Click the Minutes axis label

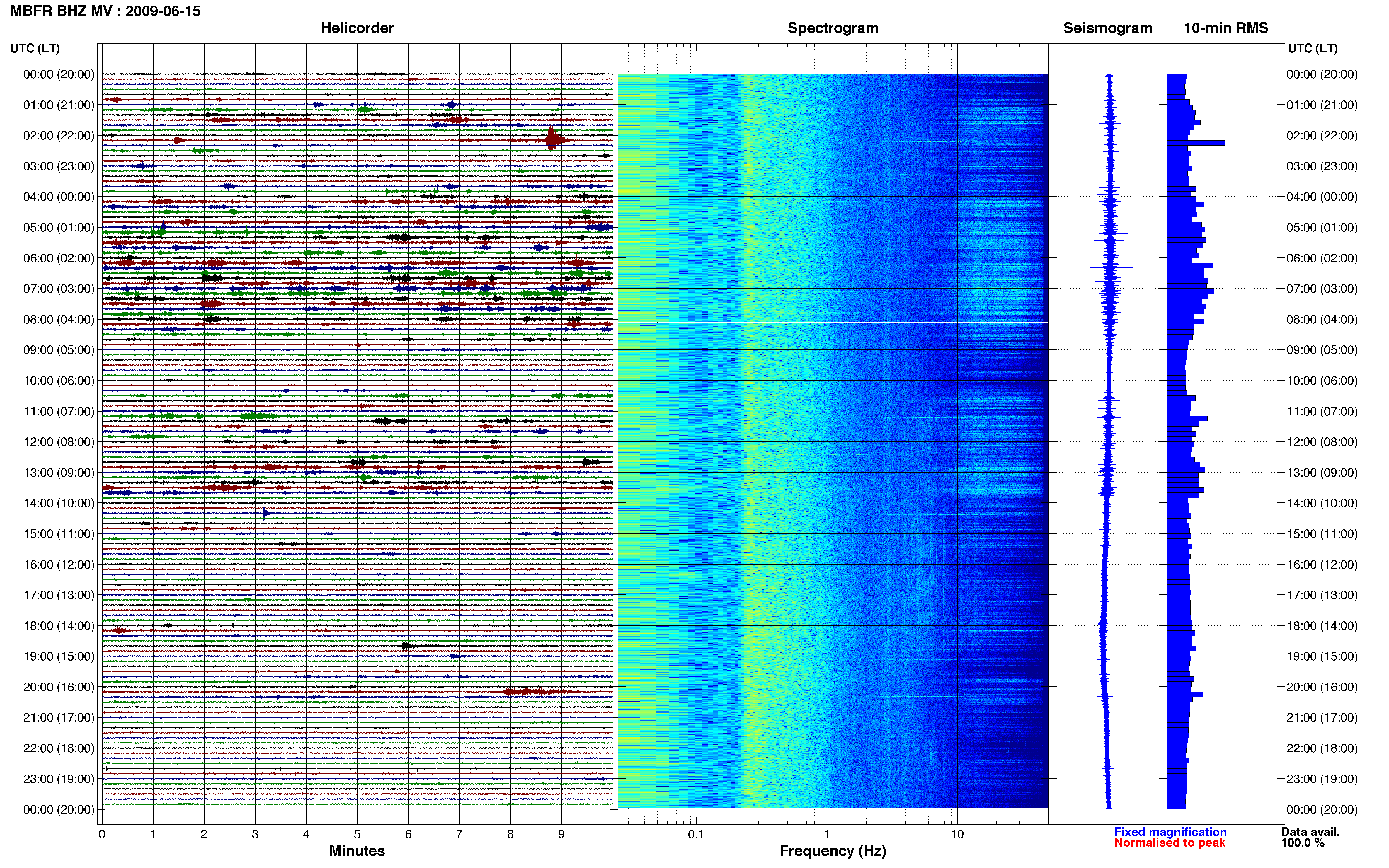(357, 851)
